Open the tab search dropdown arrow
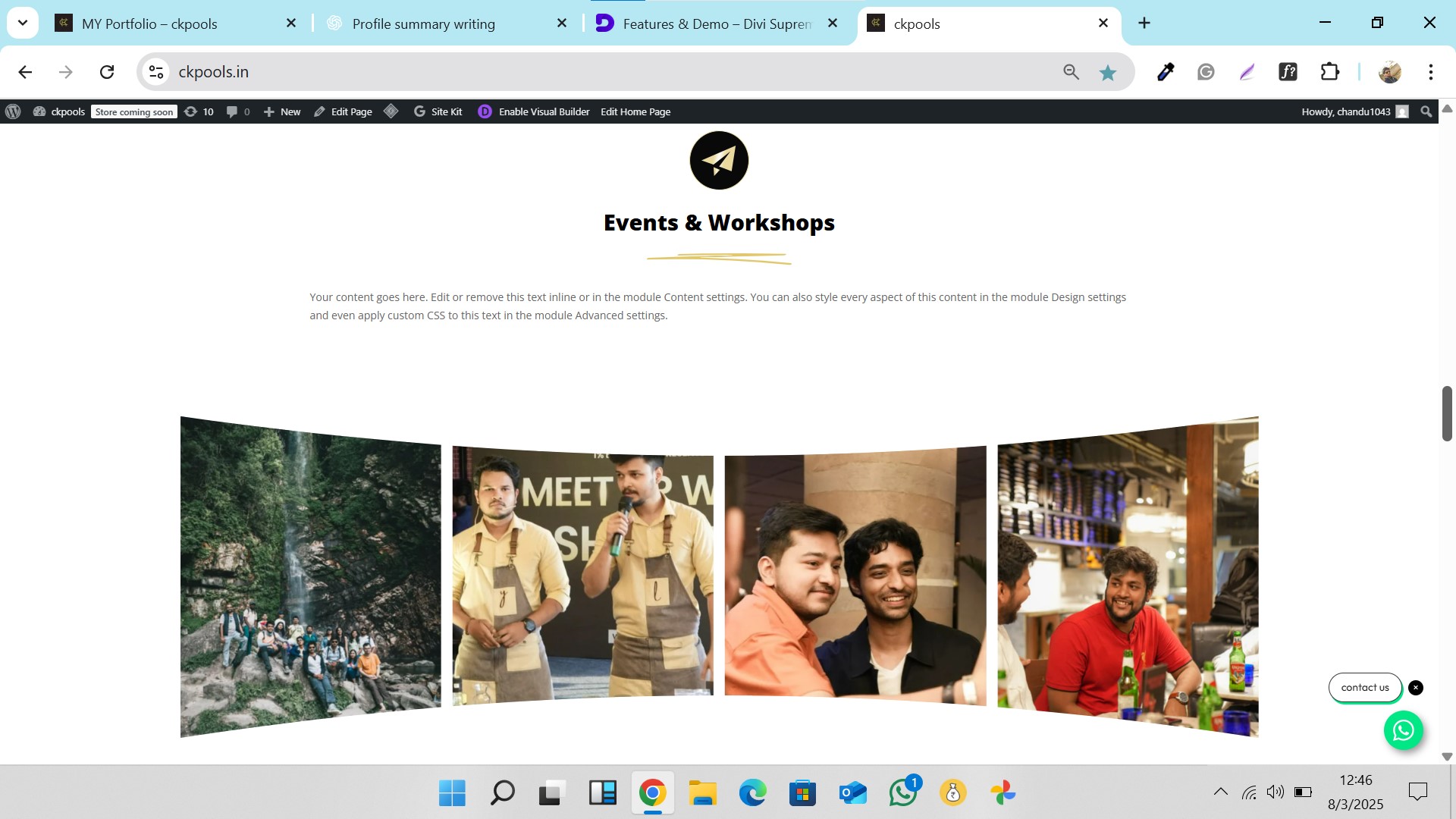 (23, 23)
